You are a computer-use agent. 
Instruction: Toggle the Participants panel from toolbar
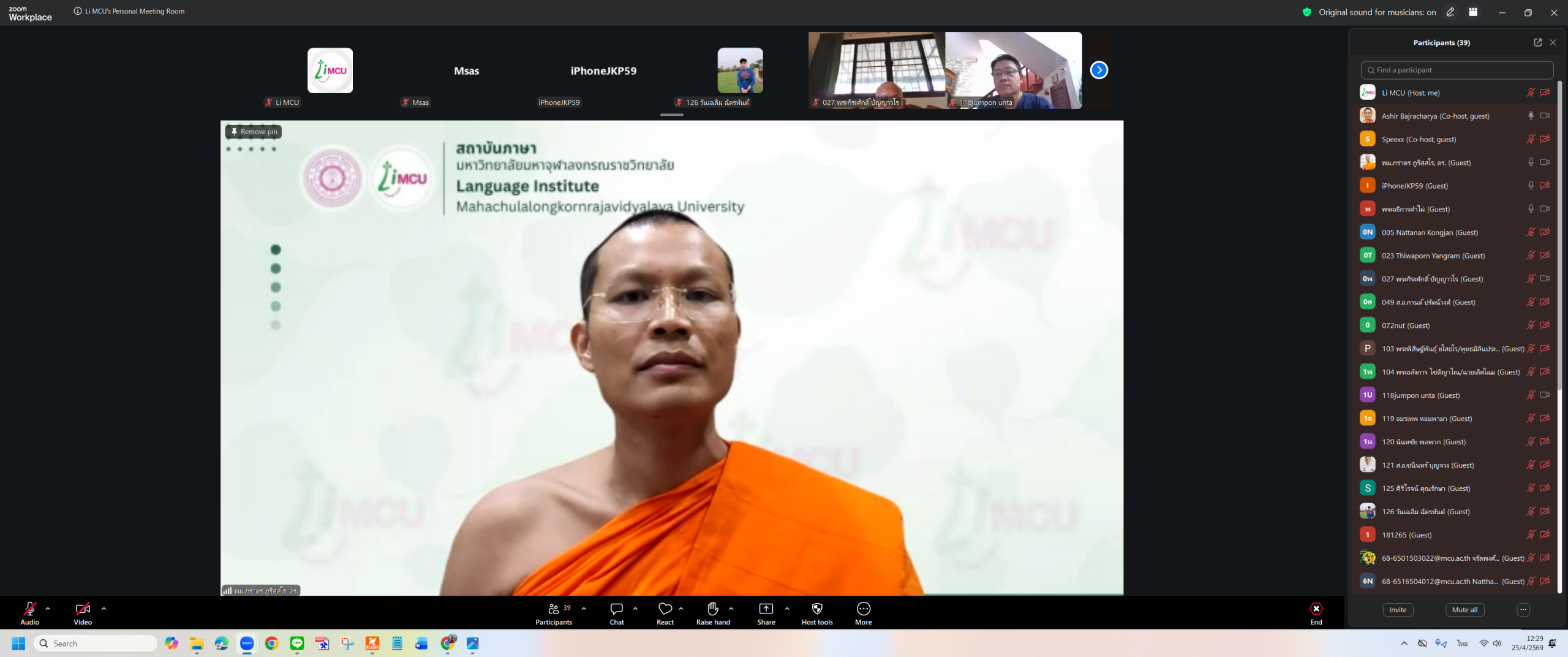click(553, 613)
